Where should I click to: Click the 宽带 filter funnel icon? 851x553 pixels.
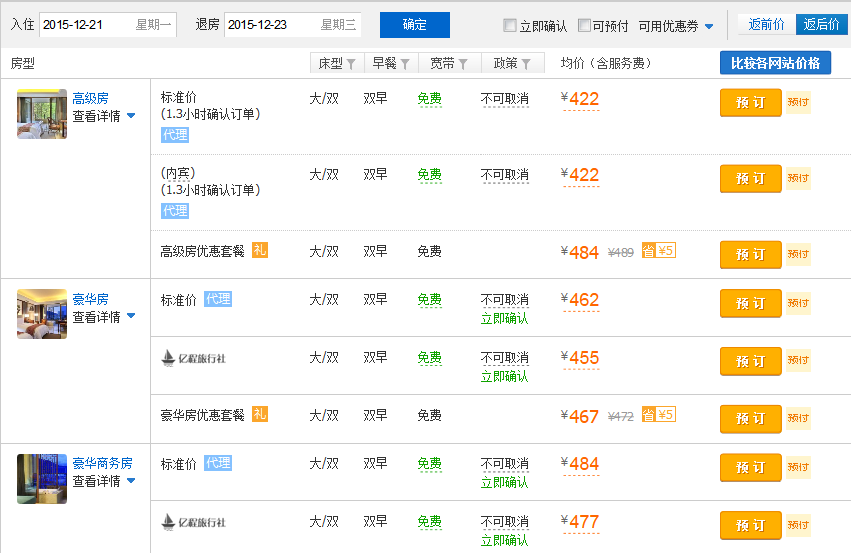click(463, 64)
